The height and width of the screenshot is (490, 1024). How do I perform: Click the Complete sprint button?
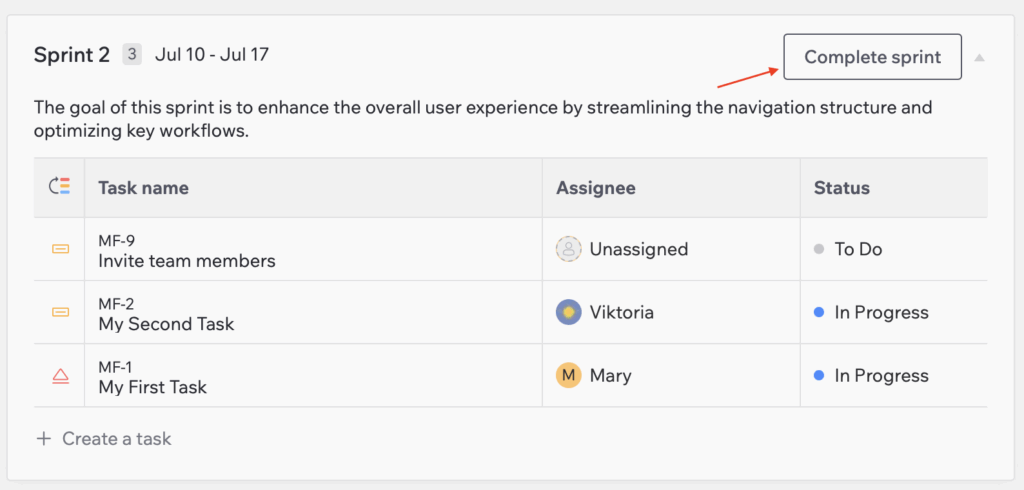point(872,57)
